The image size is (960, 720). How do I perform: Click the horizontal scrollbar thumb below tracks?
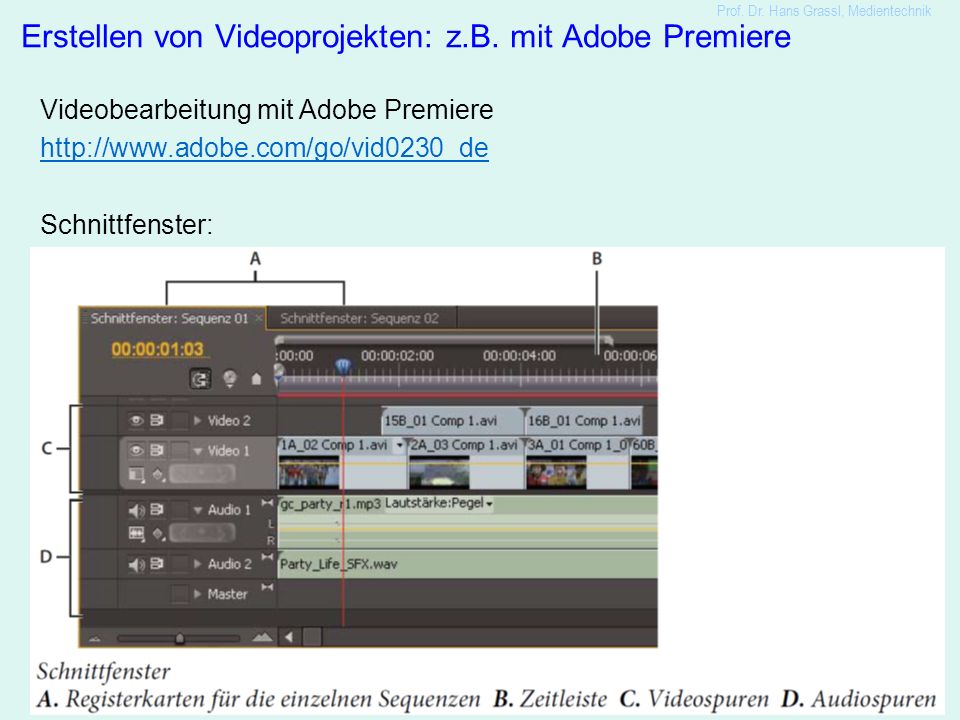(312, 637)
